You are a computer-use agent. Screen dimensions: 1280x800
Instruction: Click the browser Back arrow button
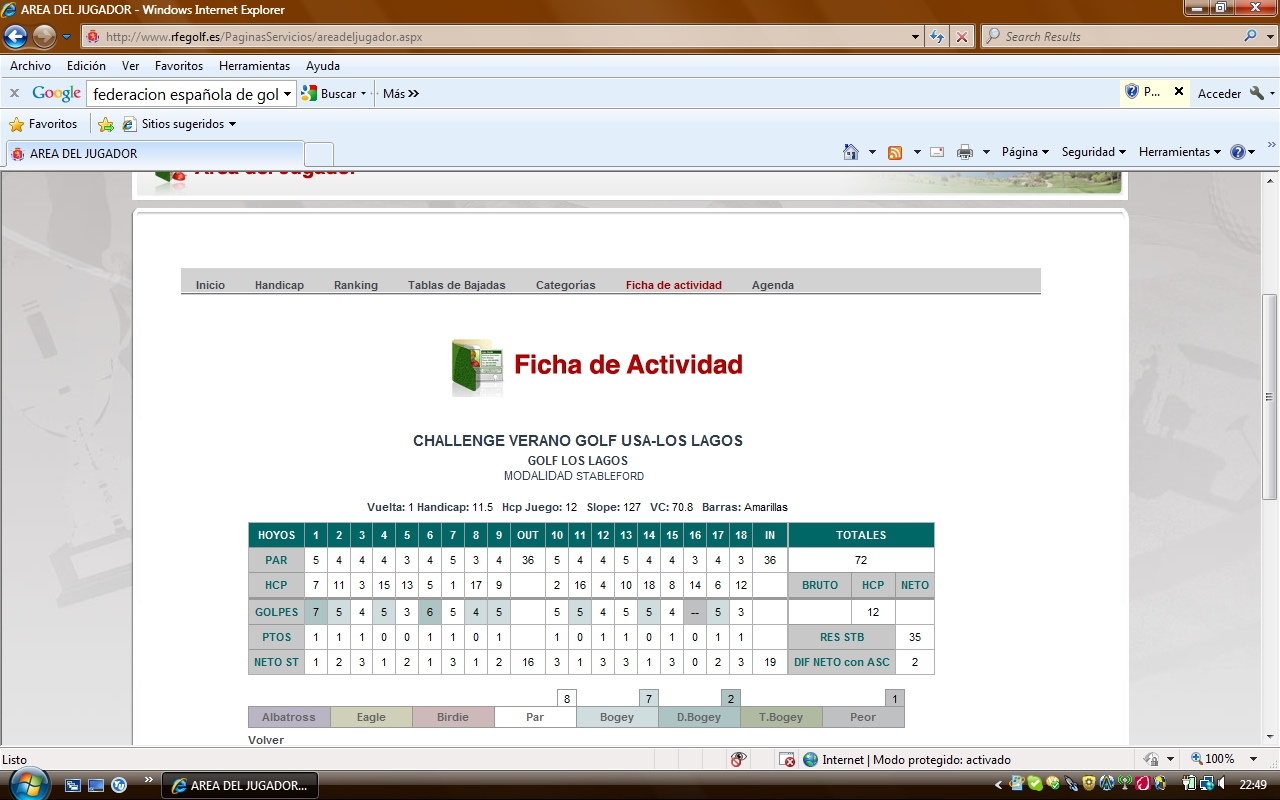click(x=15, y=37)
